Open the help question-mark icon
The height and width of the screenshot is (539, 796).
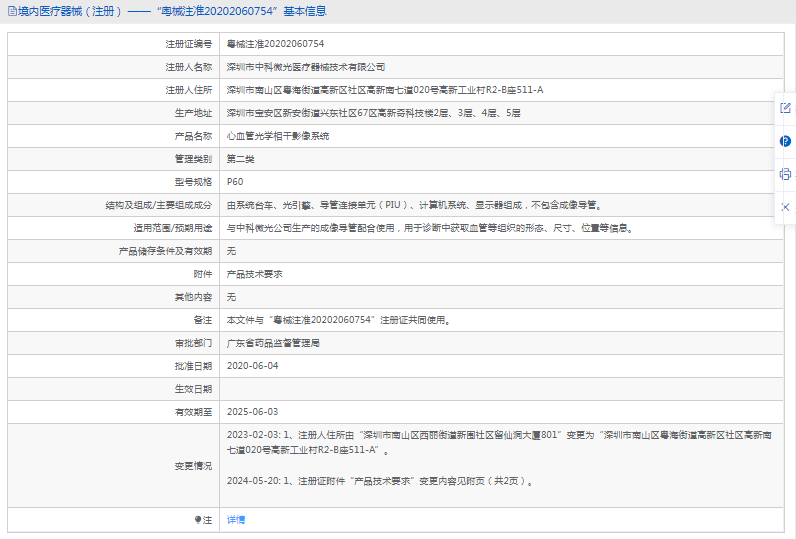tap(785, 141)
